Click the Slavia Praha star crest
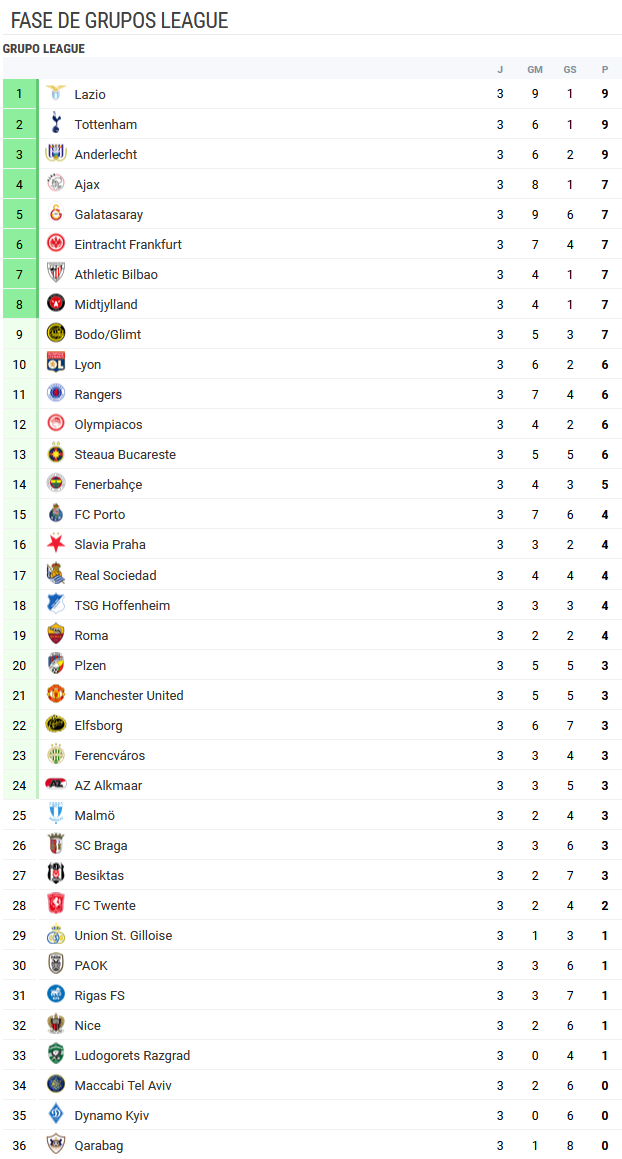This screenshot has width=622, height=1159. tap(56, 544)
